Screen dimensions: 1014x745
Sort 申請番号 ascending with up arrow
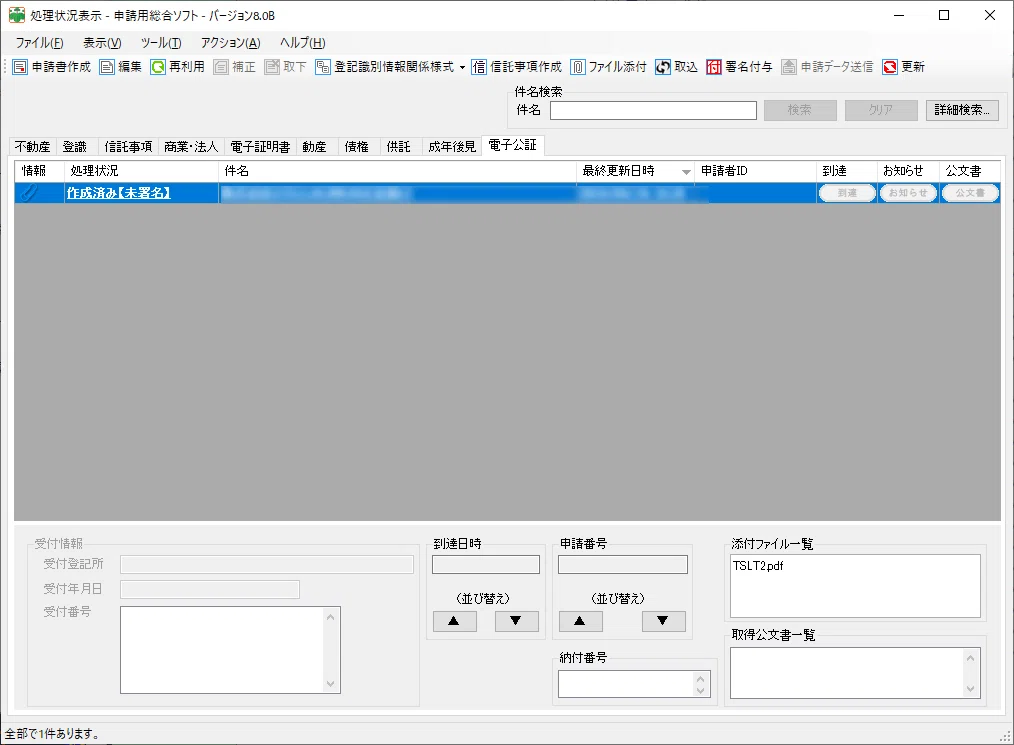[x=580, y=621]
